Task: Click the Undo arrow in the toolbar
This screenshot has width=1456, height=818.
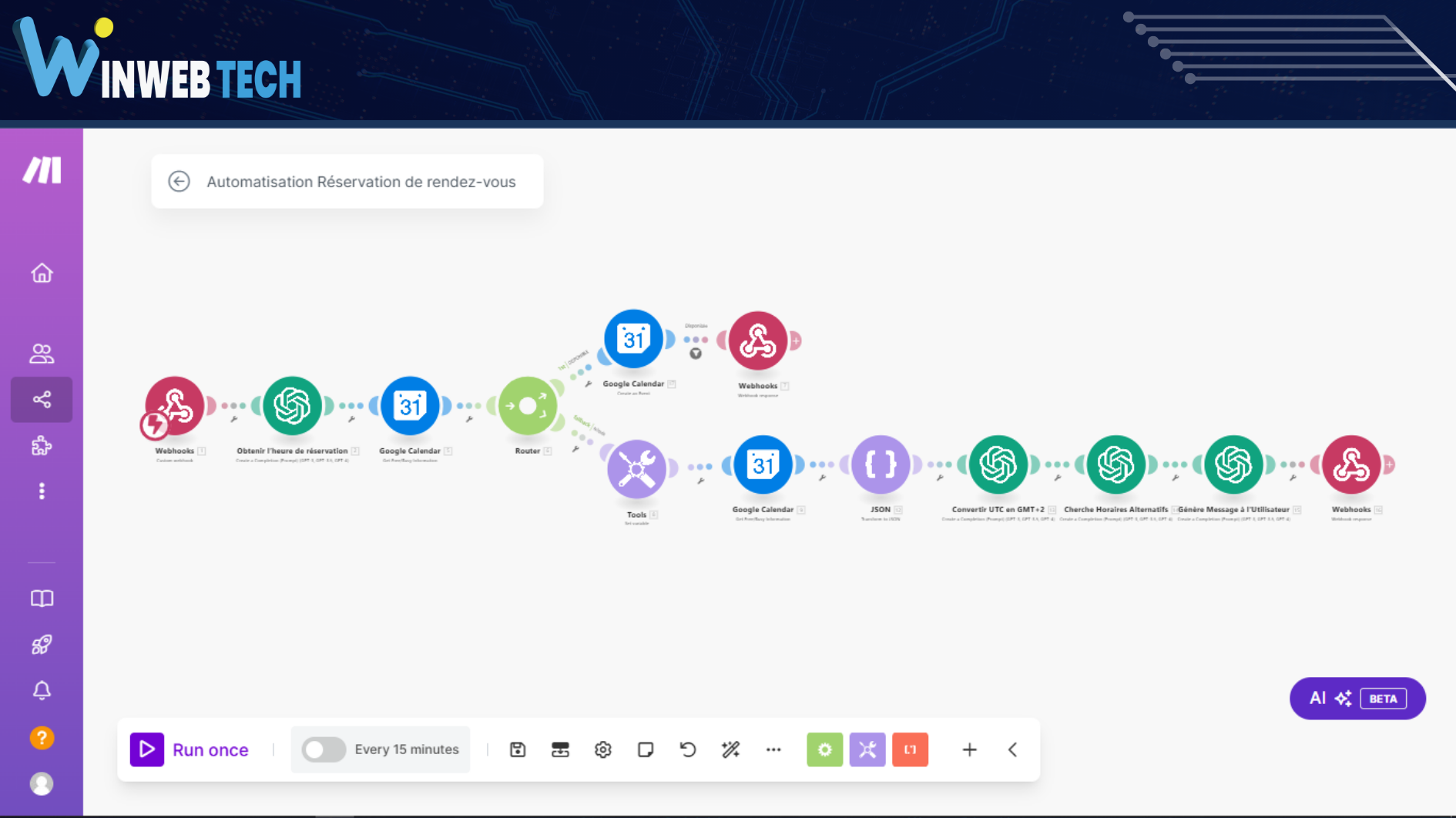Action: (x=688, y=749)
